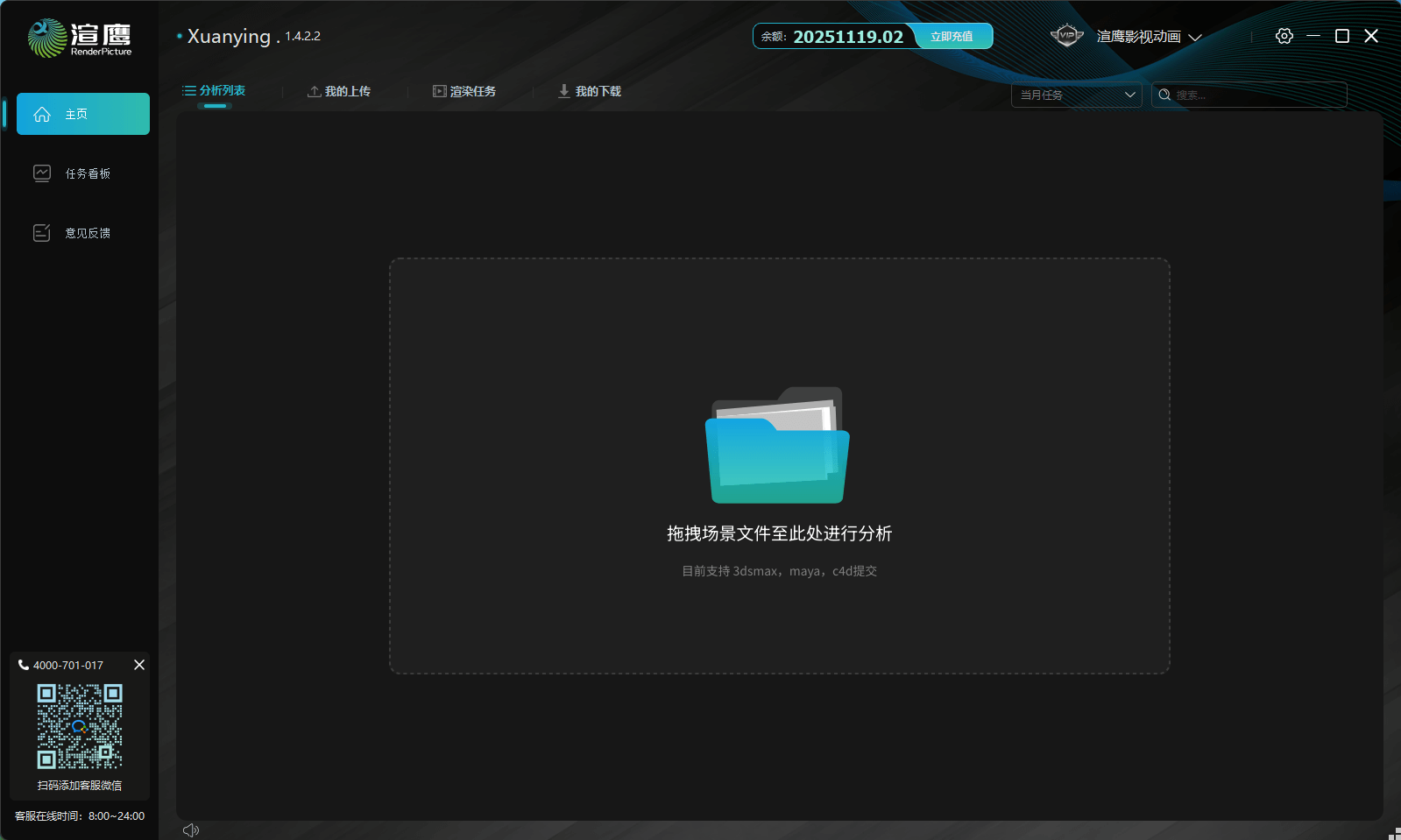This screenshot has height=840, width=1401.
Task: Click the text 拖拽场景文件至此处进行分析
Action: 780,533
